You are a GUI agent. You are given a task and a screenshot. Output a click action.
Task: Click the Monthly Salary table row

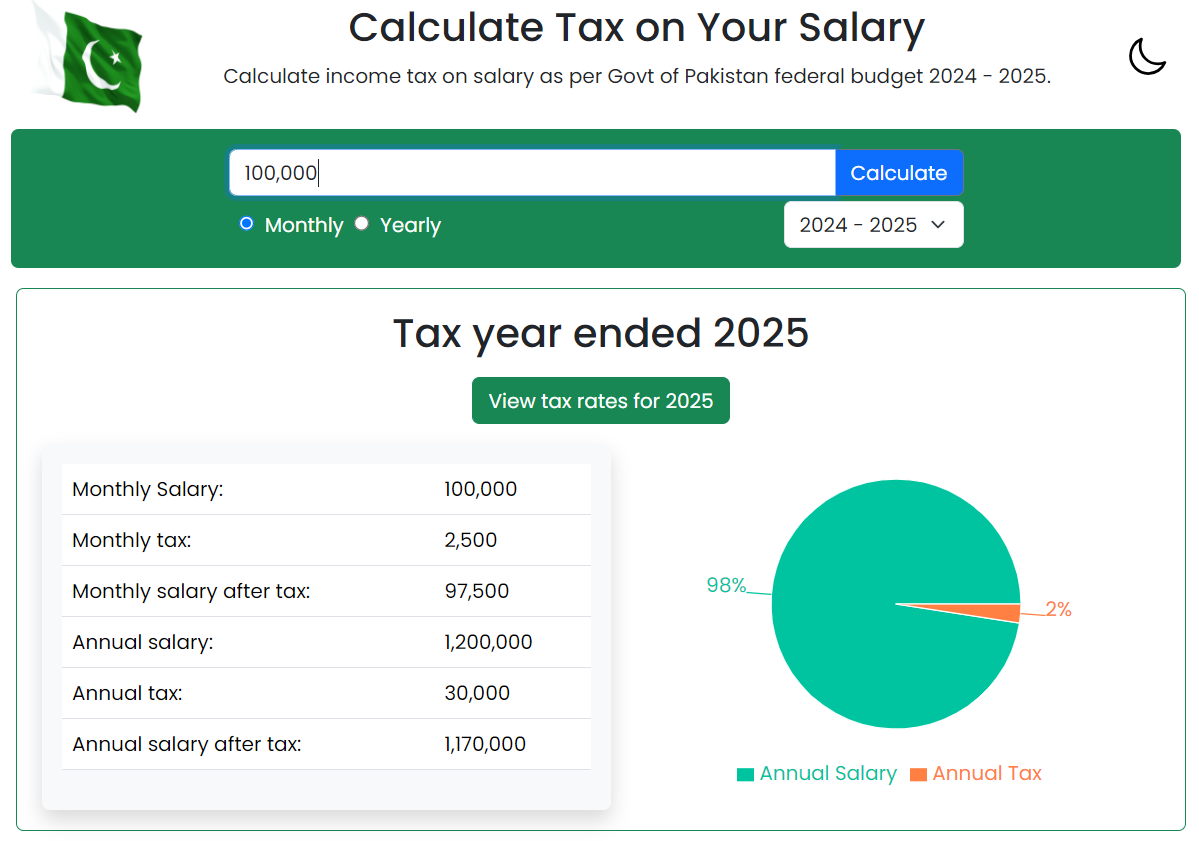pos(326,490)
